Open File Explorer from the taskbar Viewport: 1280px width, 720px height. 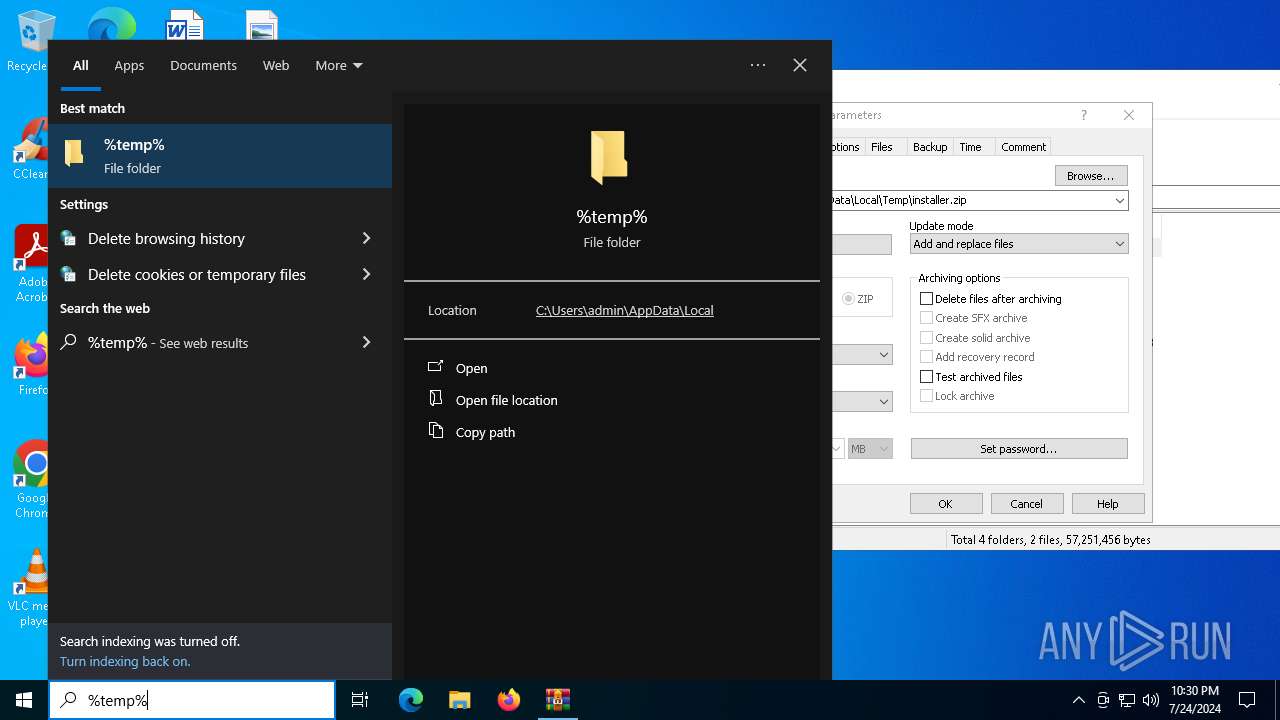(459, 700)
